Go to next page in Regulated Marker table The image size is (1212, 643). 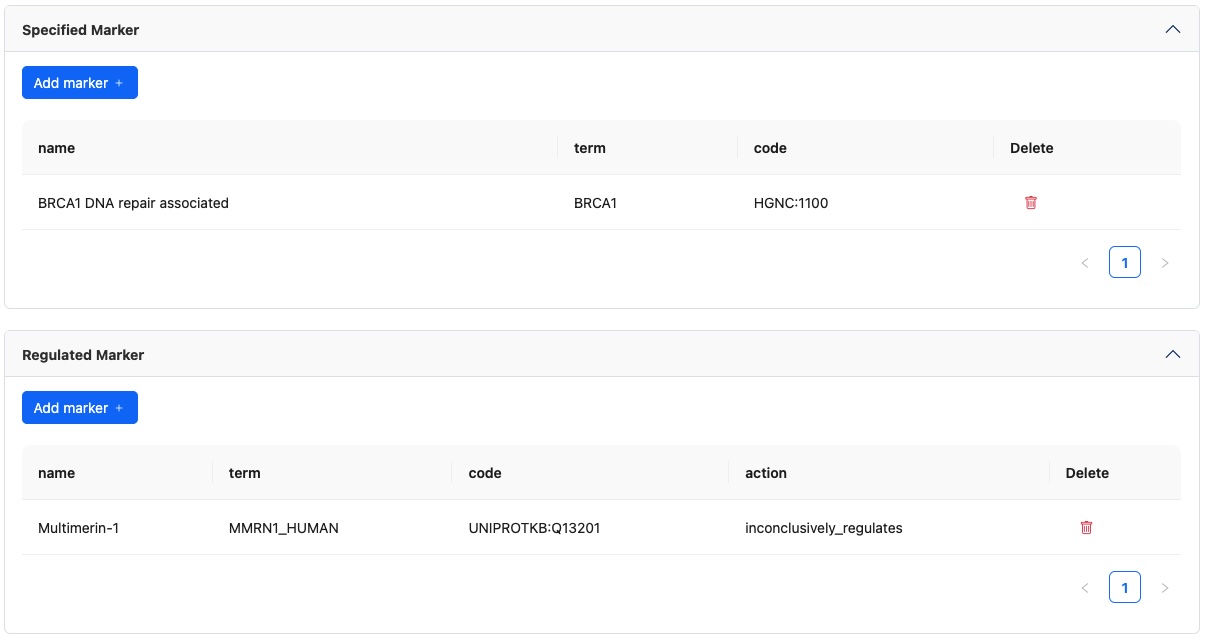click(x=1165, y=588)
